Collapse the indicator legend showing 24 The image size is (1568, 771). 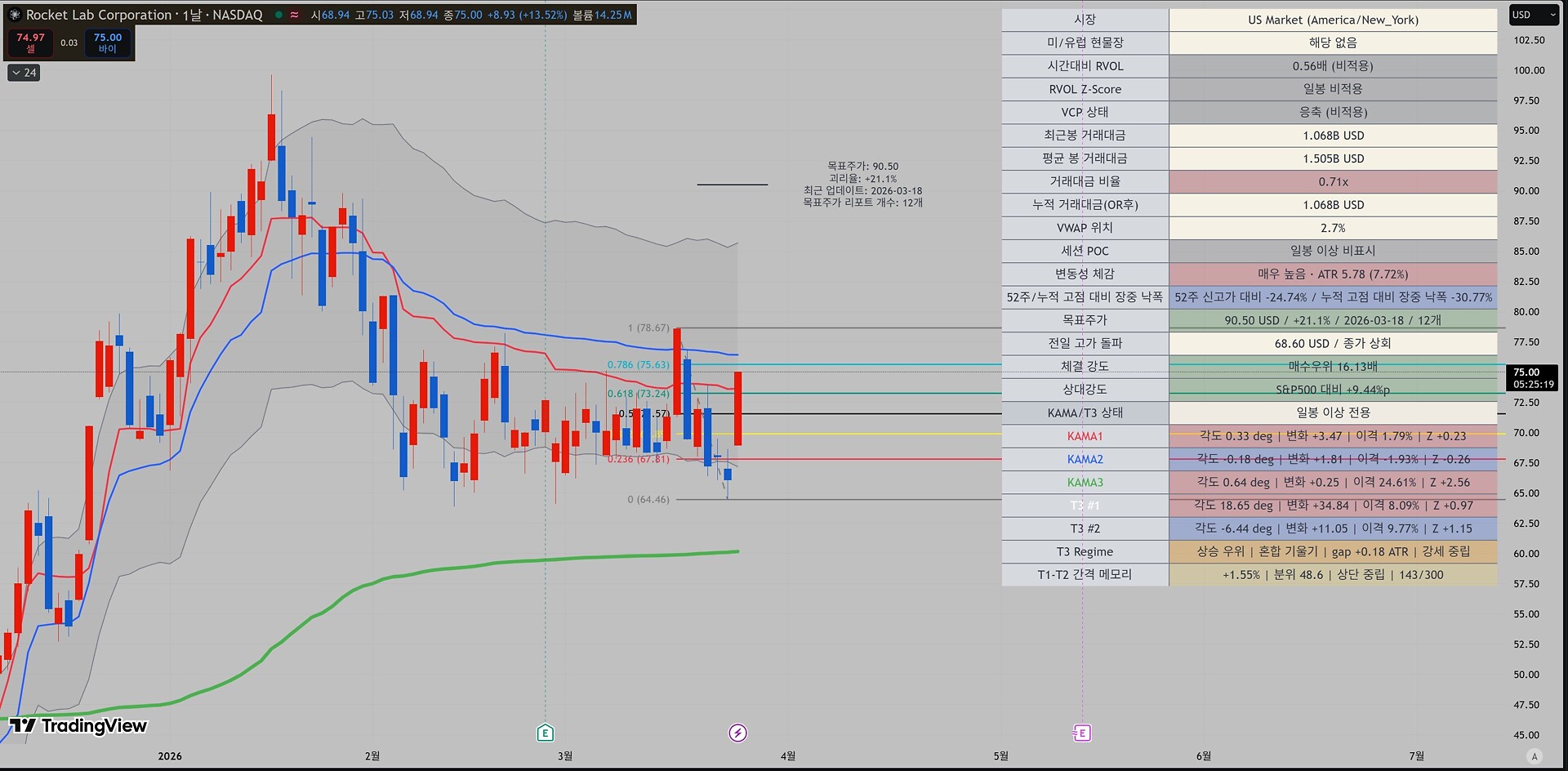pyautogui.click(x=24, y=73)
